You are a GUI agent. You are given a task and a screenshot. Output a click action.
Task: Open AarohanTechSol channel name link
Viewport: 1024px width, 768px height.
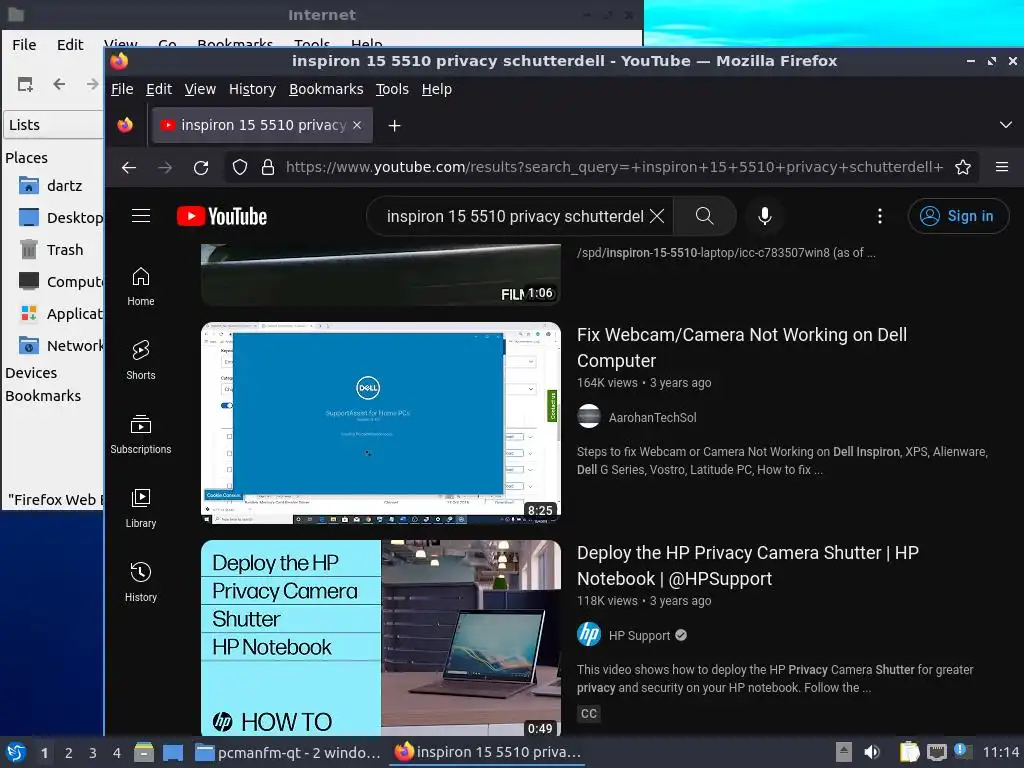coord(652,417)
